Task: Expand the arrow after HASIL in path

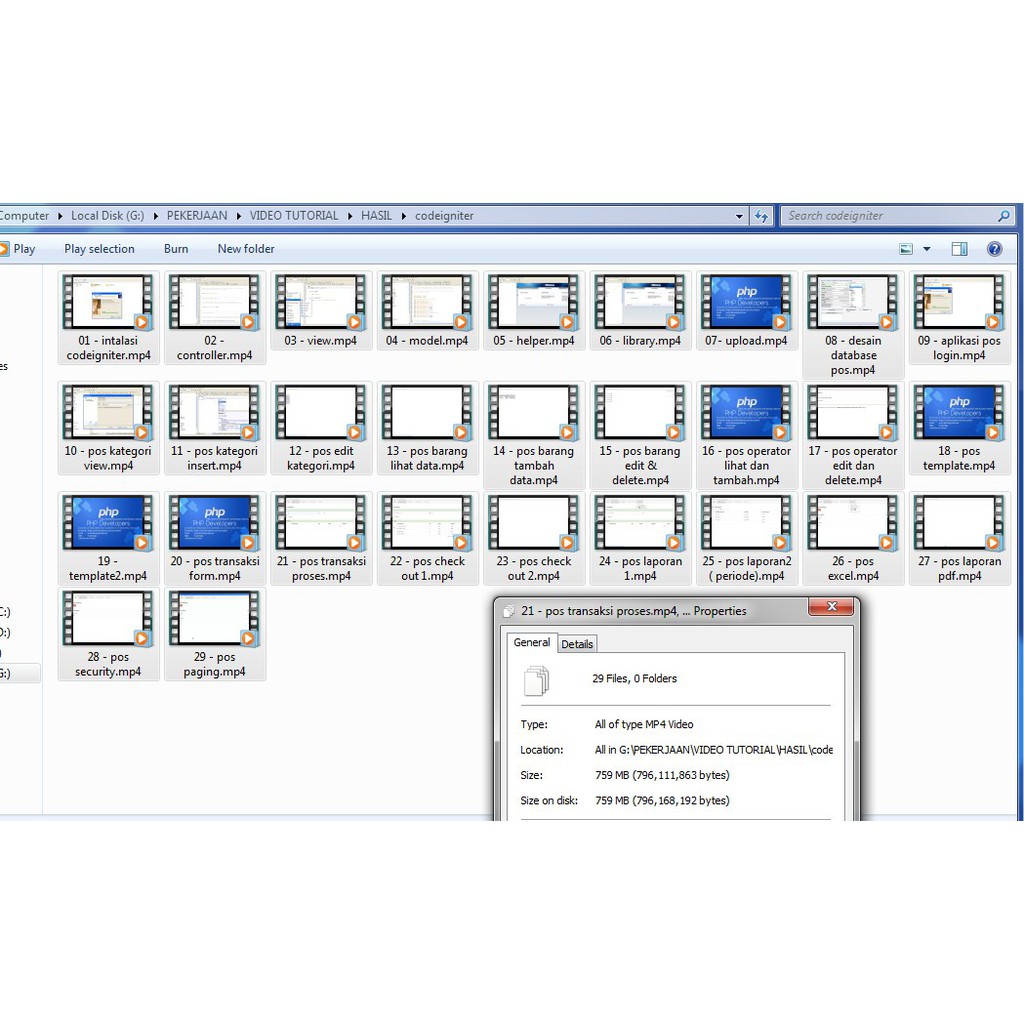Action: tap(404, 216)
